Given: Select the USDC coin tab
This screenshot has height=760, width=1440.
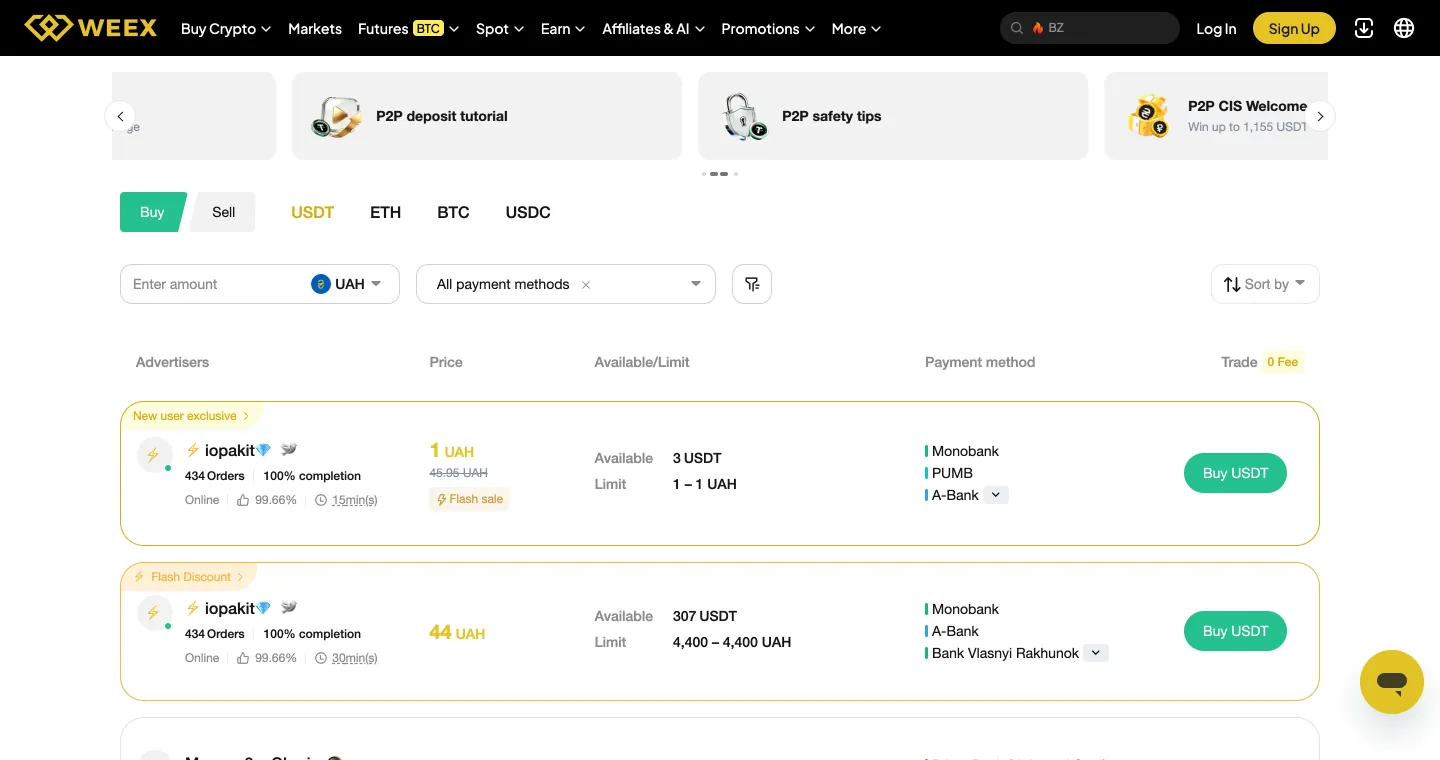Looking at the screenshot, I should coord(528,212).
